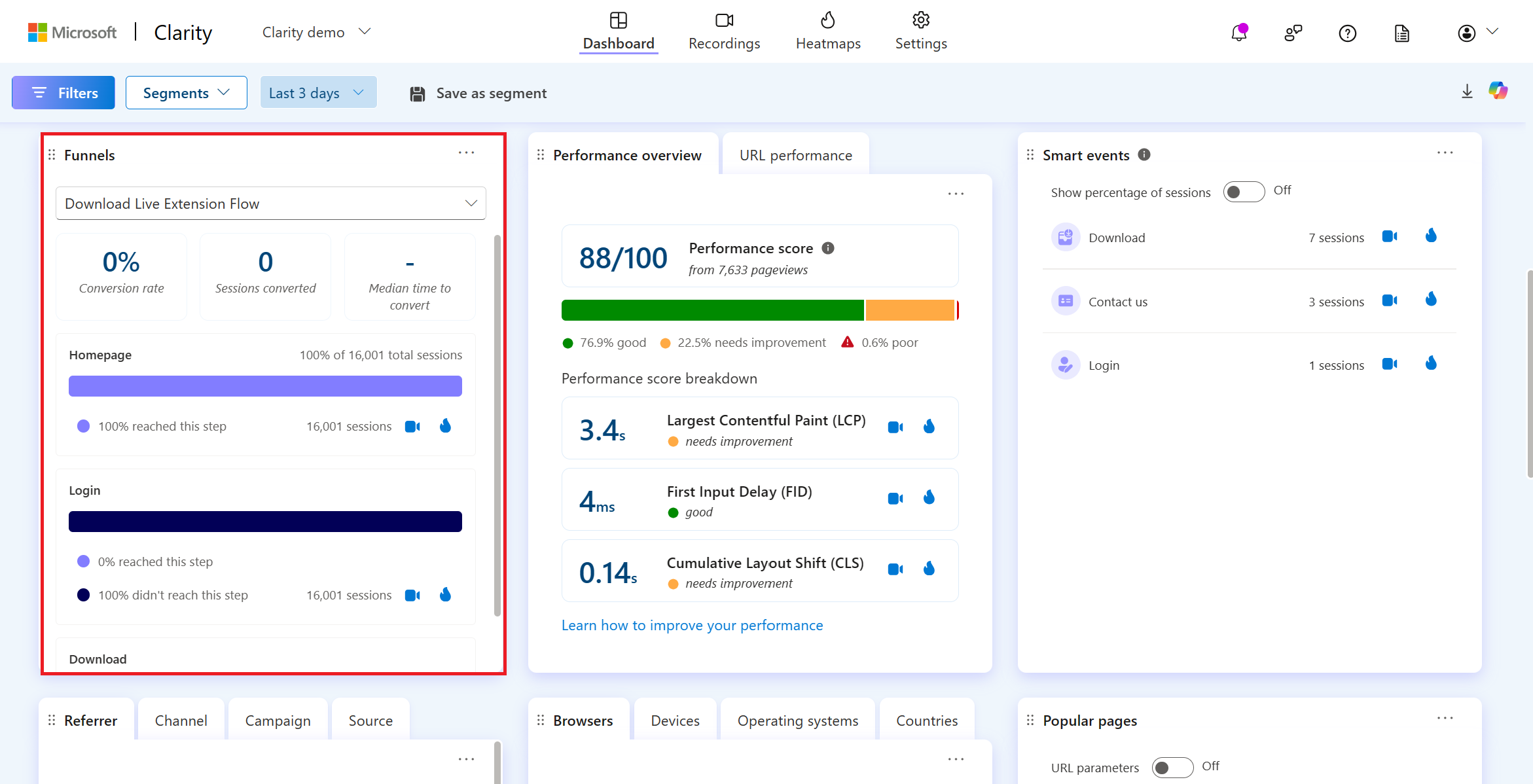
Task: Open more options for the Smart events panel
Action: 1445,152
